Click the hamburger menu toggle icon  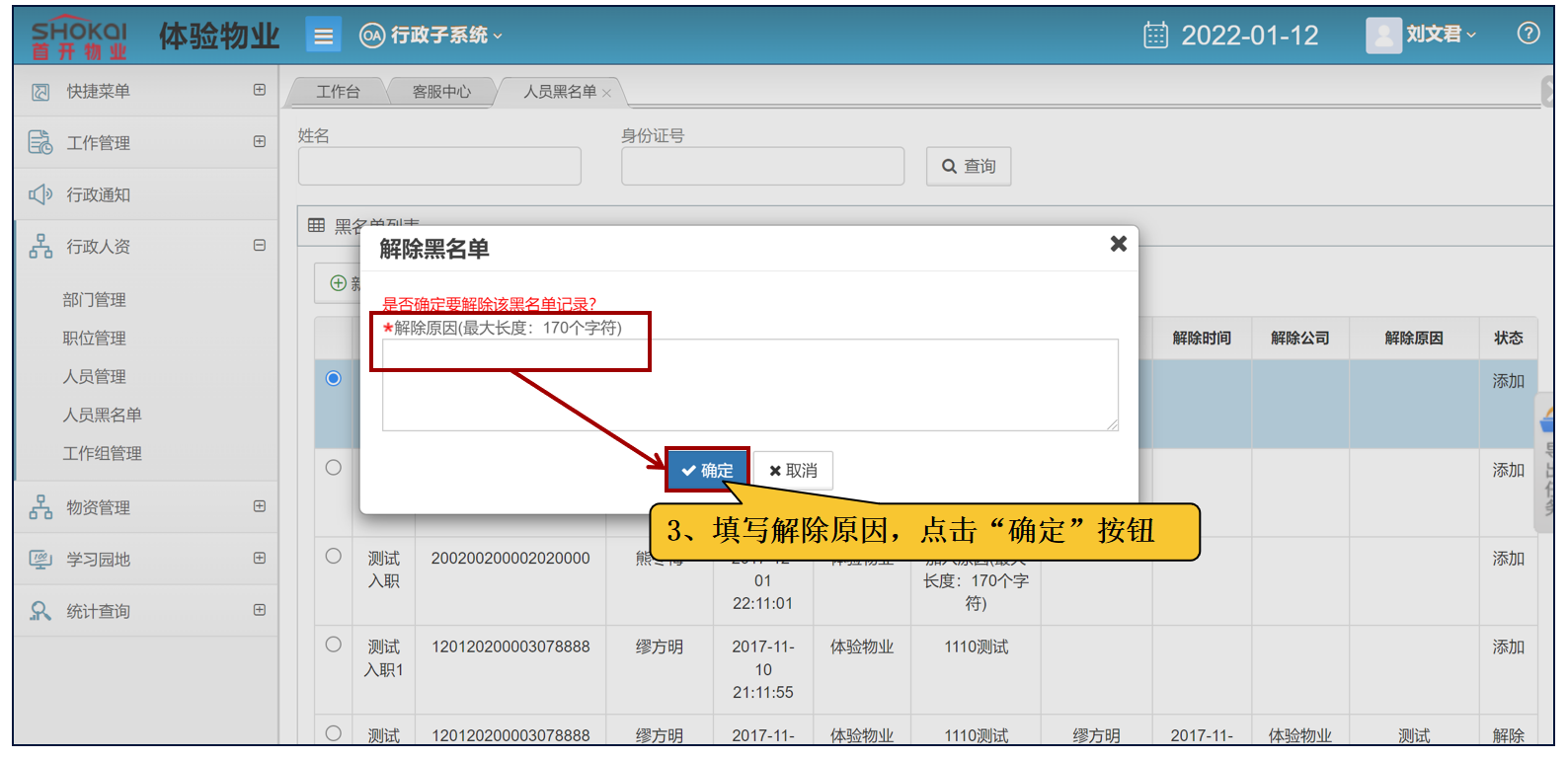[x=323, y=37]
